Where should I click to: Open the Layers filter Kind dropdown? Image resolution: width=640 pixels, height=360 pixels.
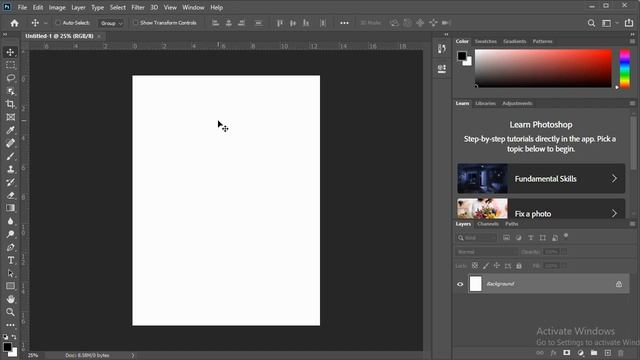pos(476,238)
